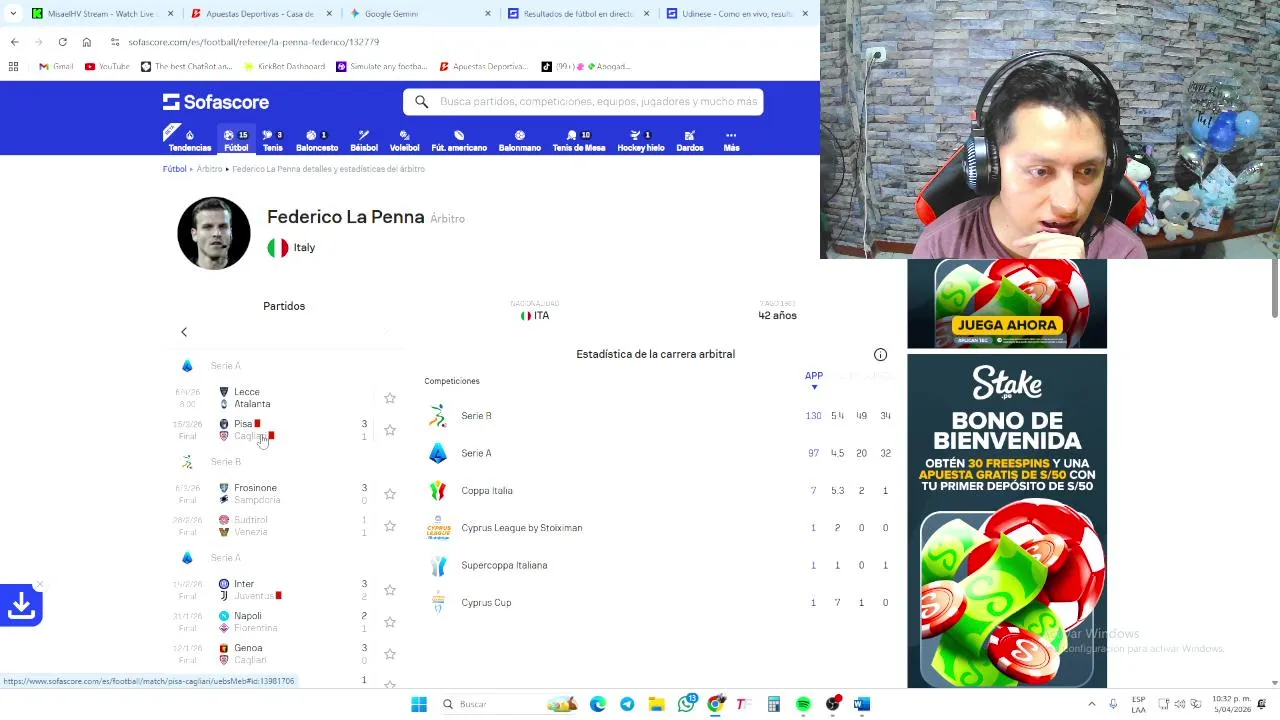
Task: Show info about career statistics
Action: coord(880,354)
